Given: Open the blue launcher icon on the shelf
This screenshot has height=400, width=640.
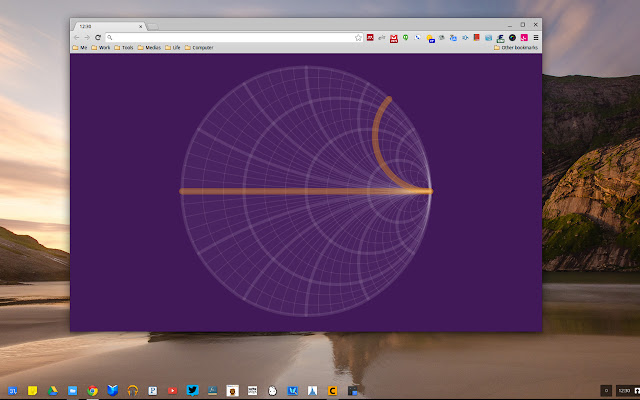Looking at the screenshot, I should [x=12, y=391].
